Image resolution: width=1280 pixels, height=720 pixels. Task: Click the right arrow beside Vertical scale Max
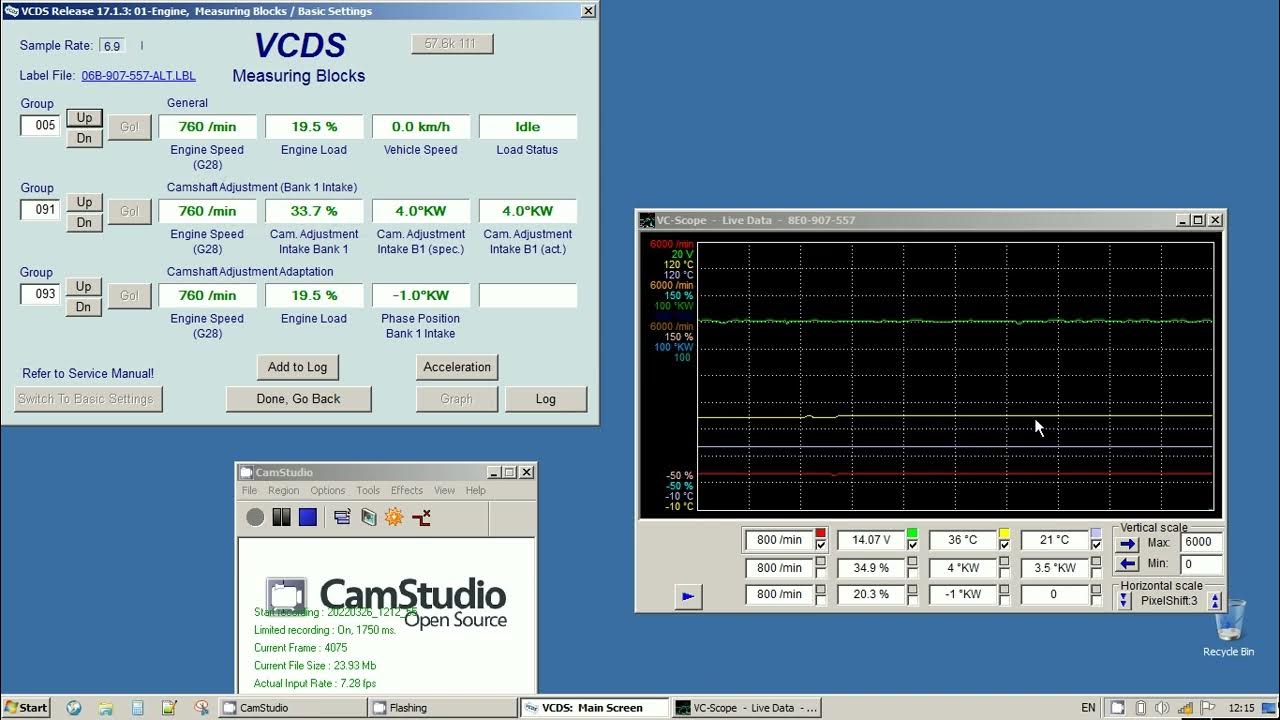tap(1128, 543)
